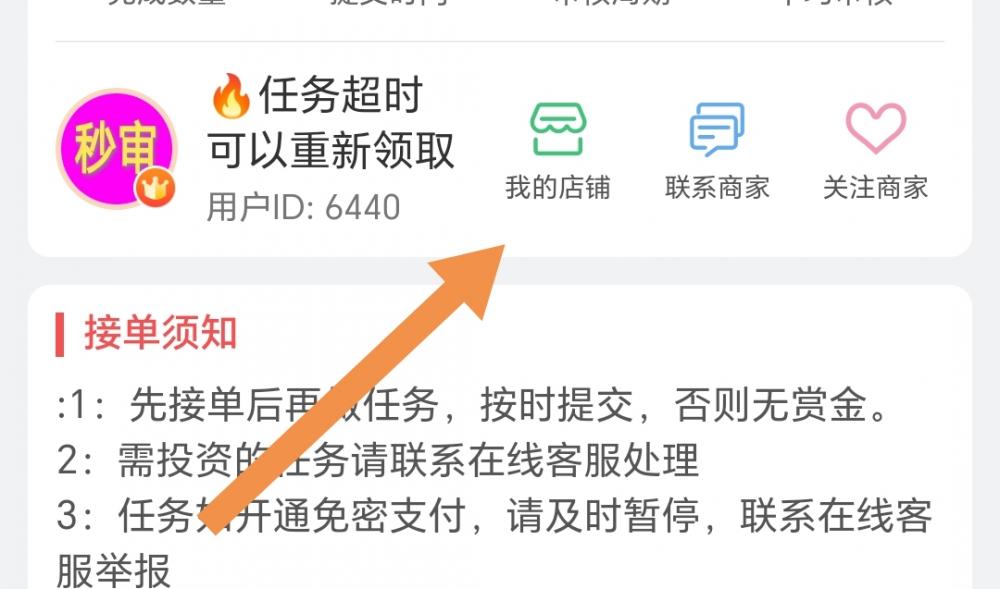Screen dimensions: 1000x589
Task: Select the 关注商家 text label
Action: click(876, 188)
